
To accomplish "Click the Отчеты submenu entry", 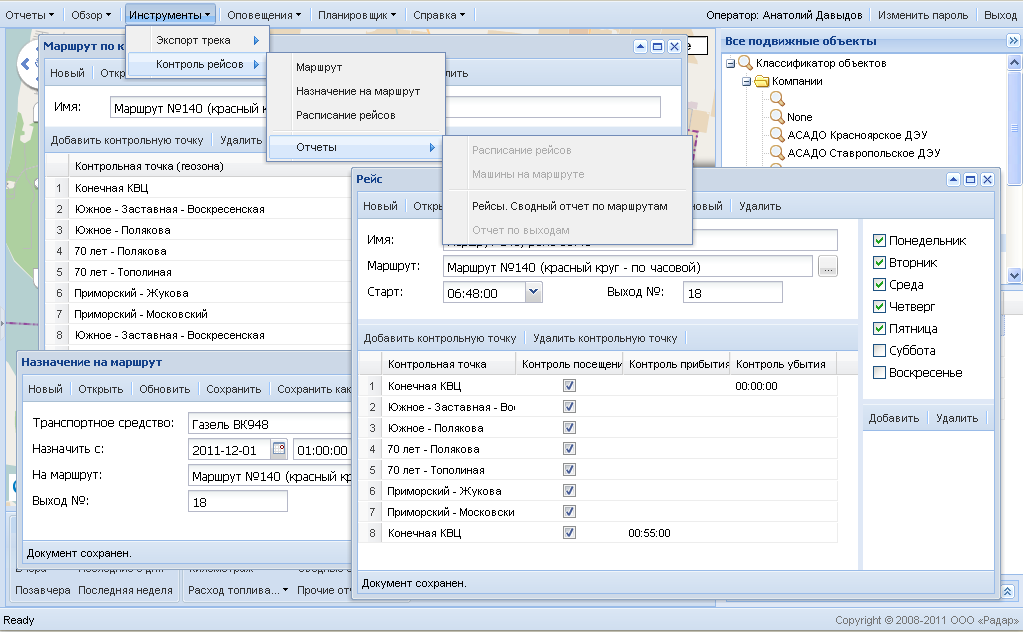I will click(356, 147).
